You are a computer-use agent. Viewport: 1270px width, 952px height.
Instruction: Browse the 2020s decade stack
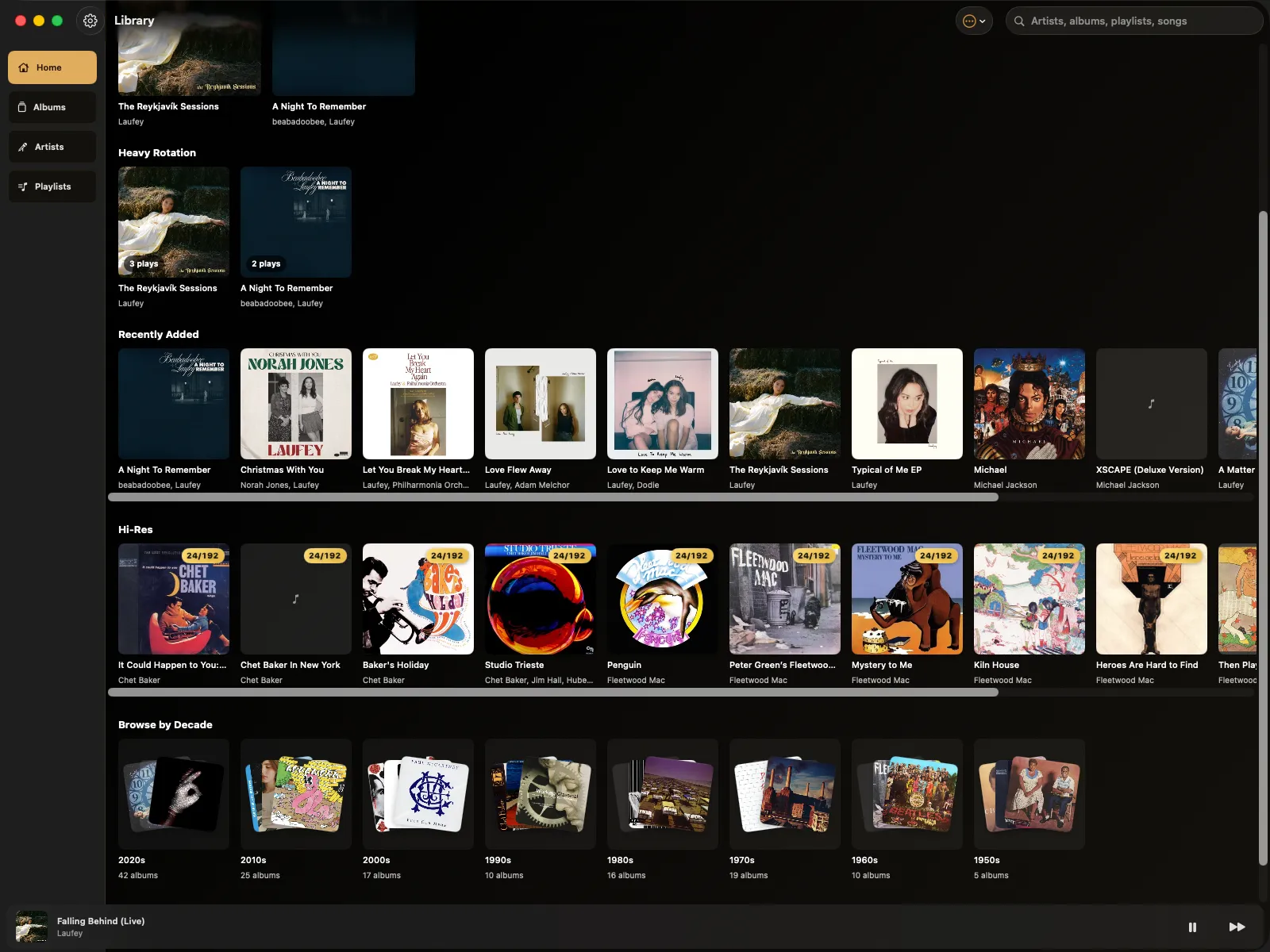point(174,794)
